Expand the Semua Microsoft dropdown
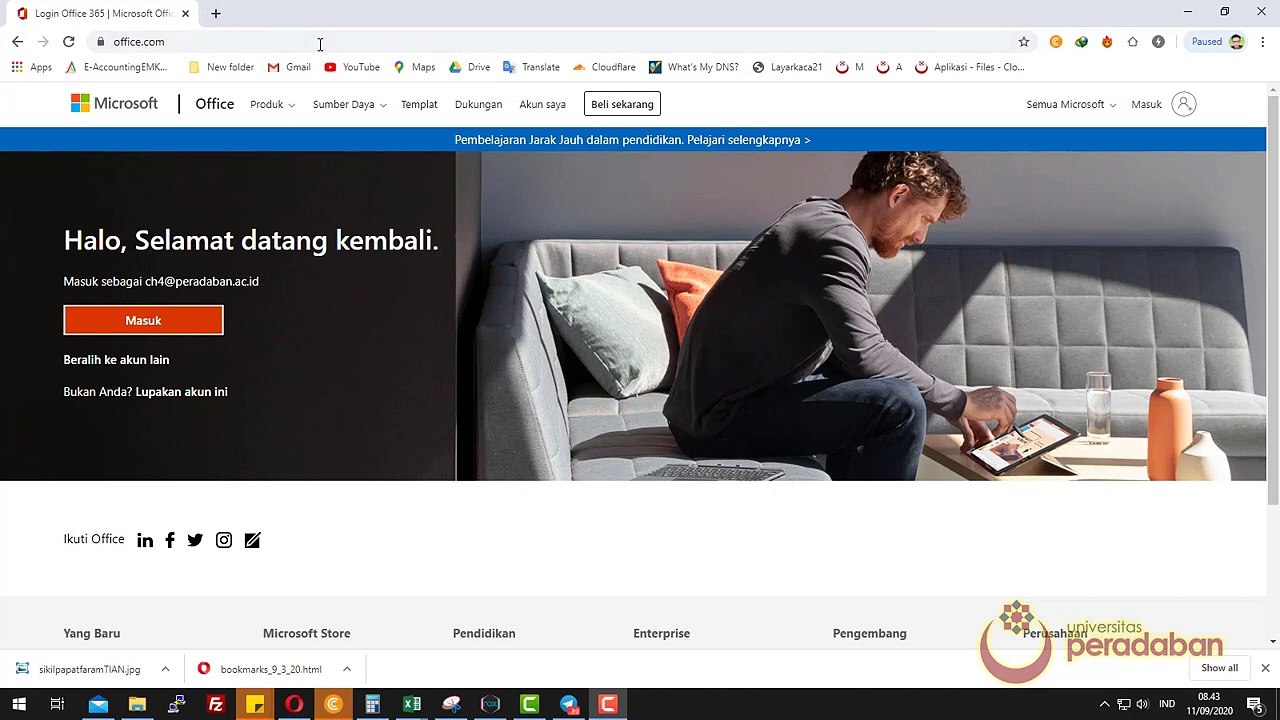This screenshot has width=1280, height=720. click(1071, 104)
